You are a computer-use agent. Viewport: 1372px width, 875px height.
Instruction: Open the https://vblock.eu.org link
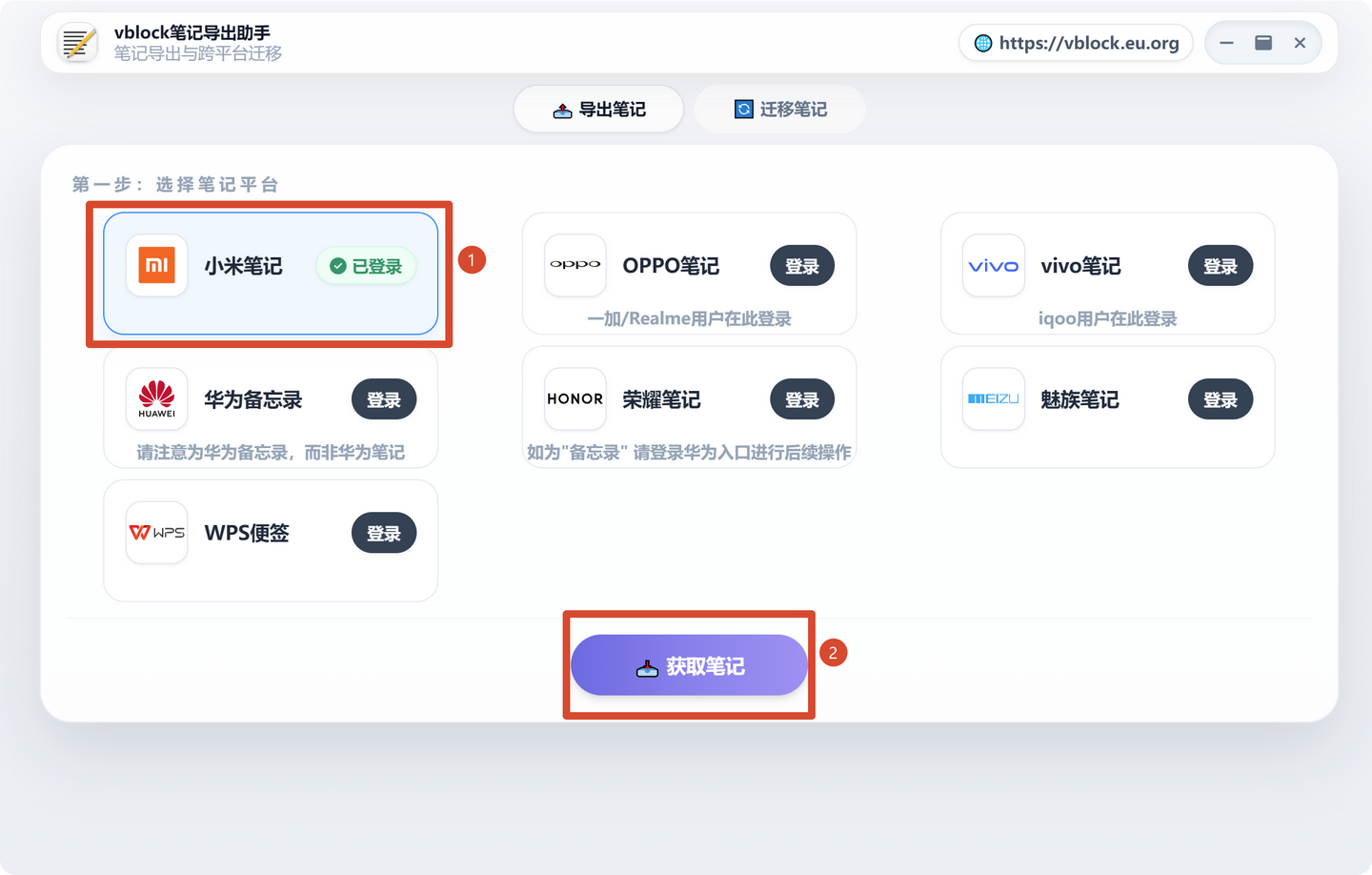coord(1076,43)
